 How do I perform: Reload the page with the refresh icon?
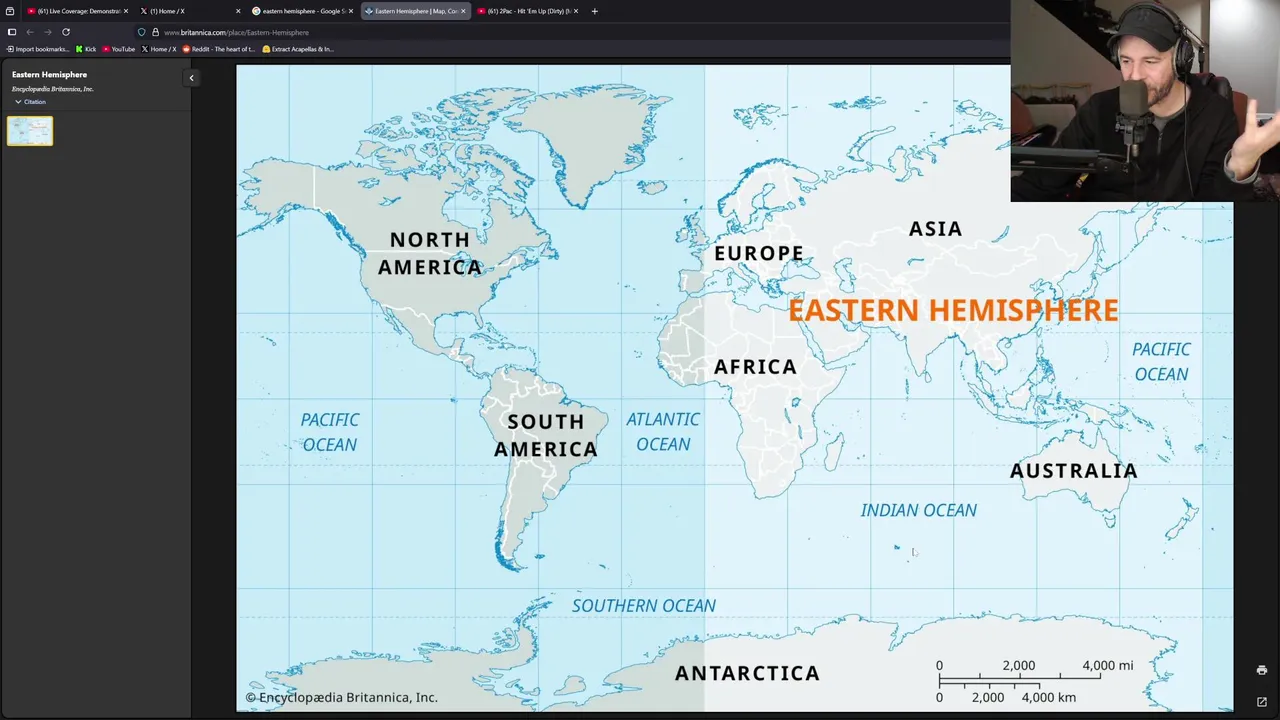click(x=66, y=32)
